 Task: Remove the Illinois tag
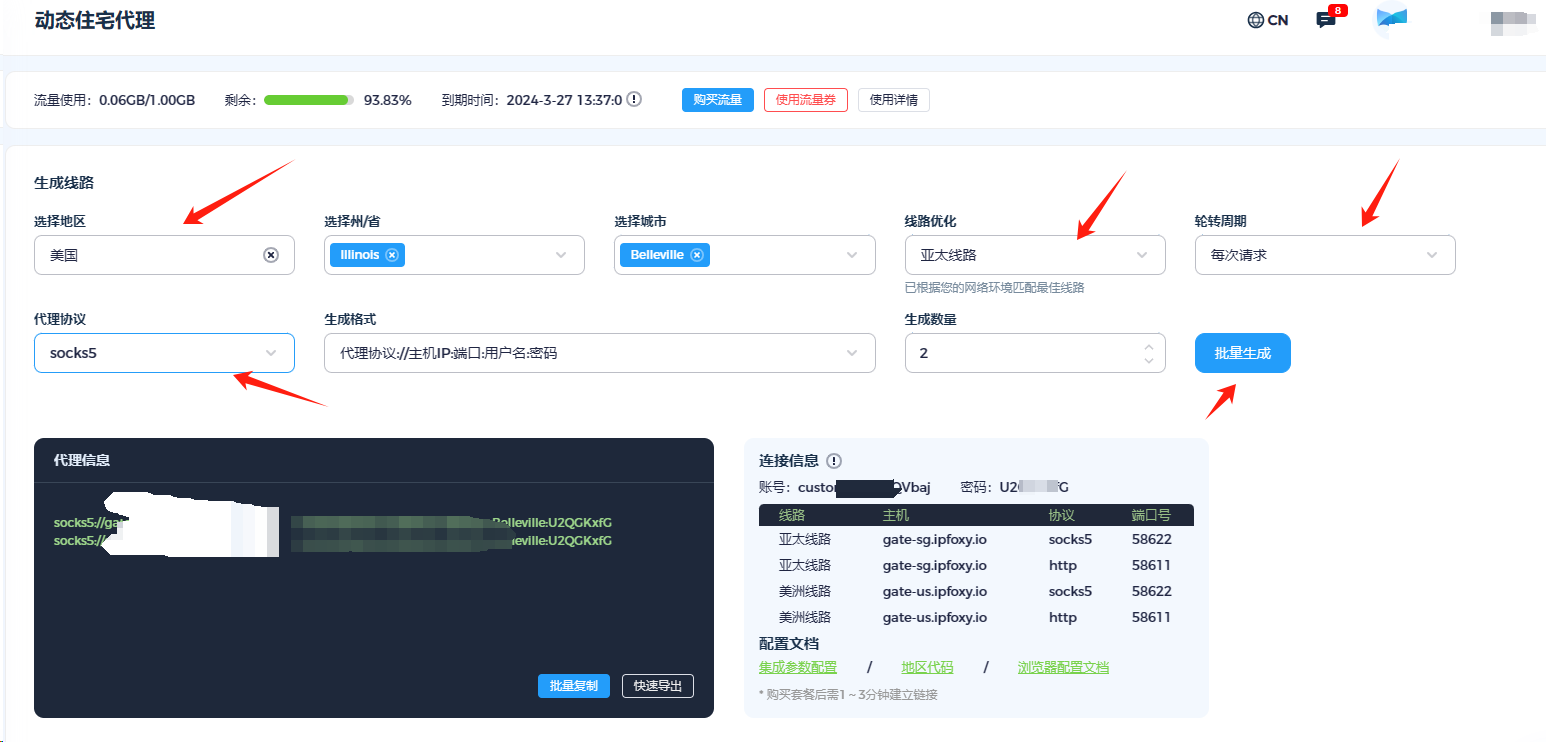(392, 255)
